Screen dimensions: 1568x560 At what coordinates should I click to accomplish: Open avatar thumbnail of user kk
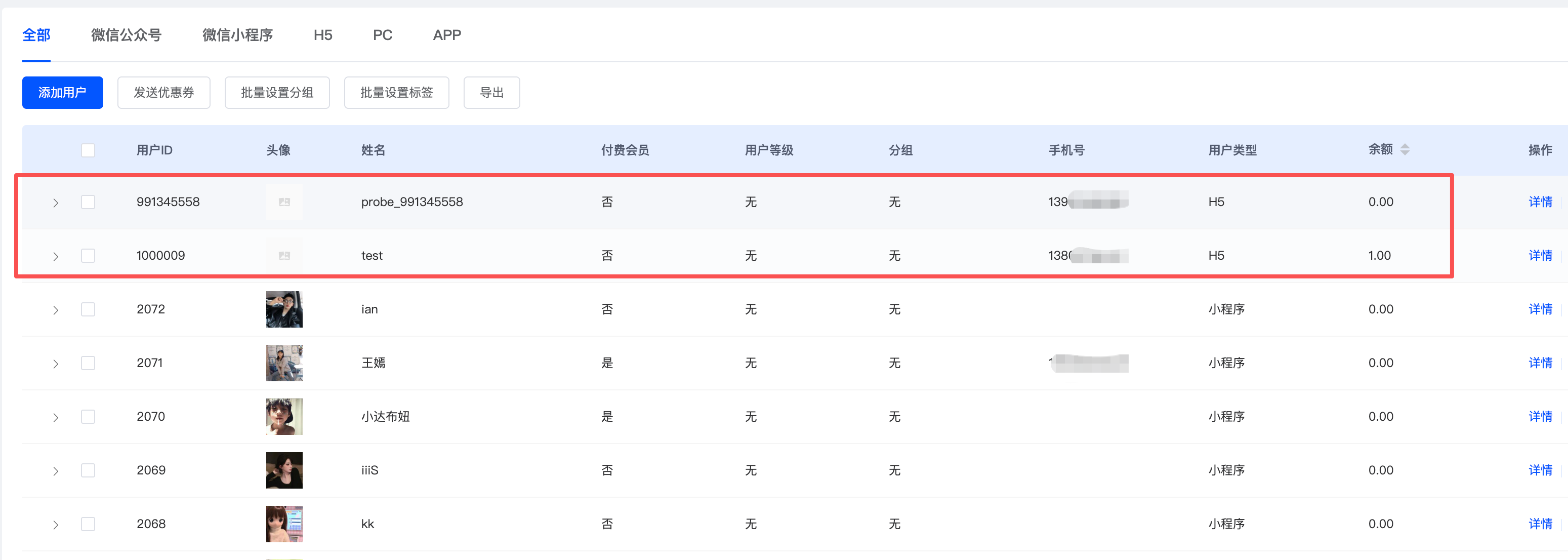point(284,524)
